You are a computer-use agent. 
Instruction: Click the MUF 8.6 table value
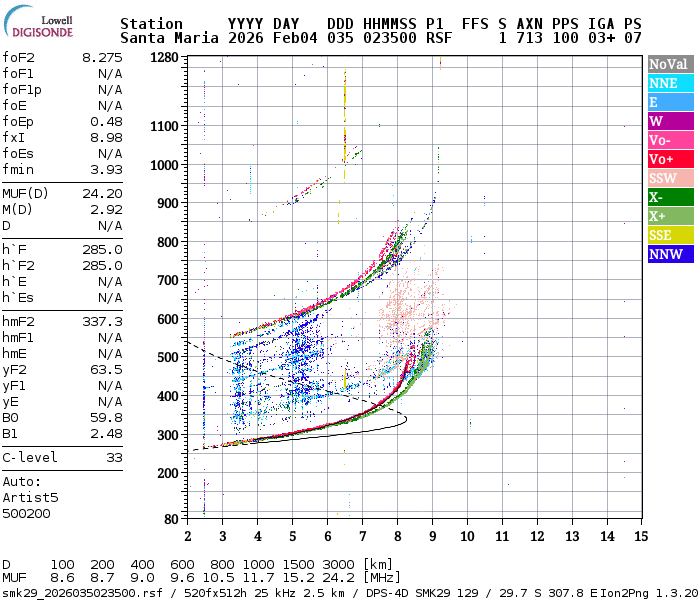point(62,578)
